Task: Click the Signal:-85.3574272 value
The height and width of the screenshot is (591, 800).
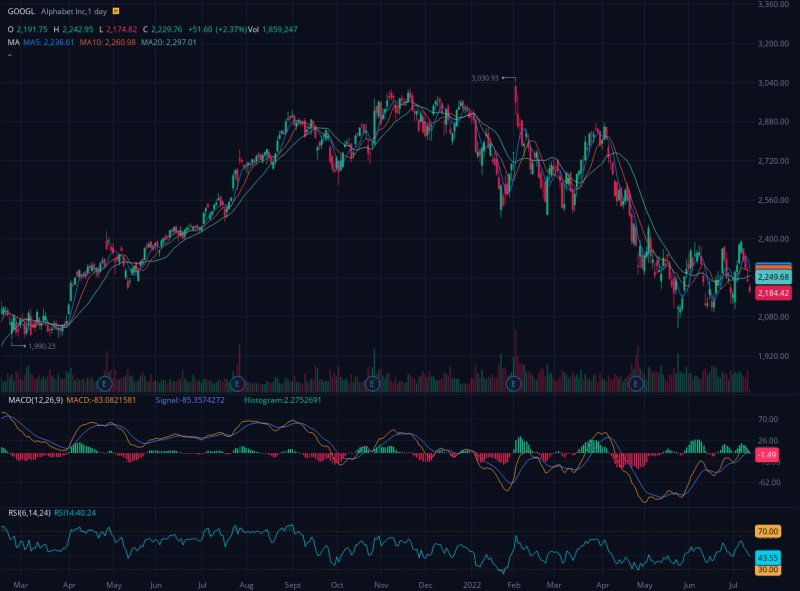Action: coord(190,400)
